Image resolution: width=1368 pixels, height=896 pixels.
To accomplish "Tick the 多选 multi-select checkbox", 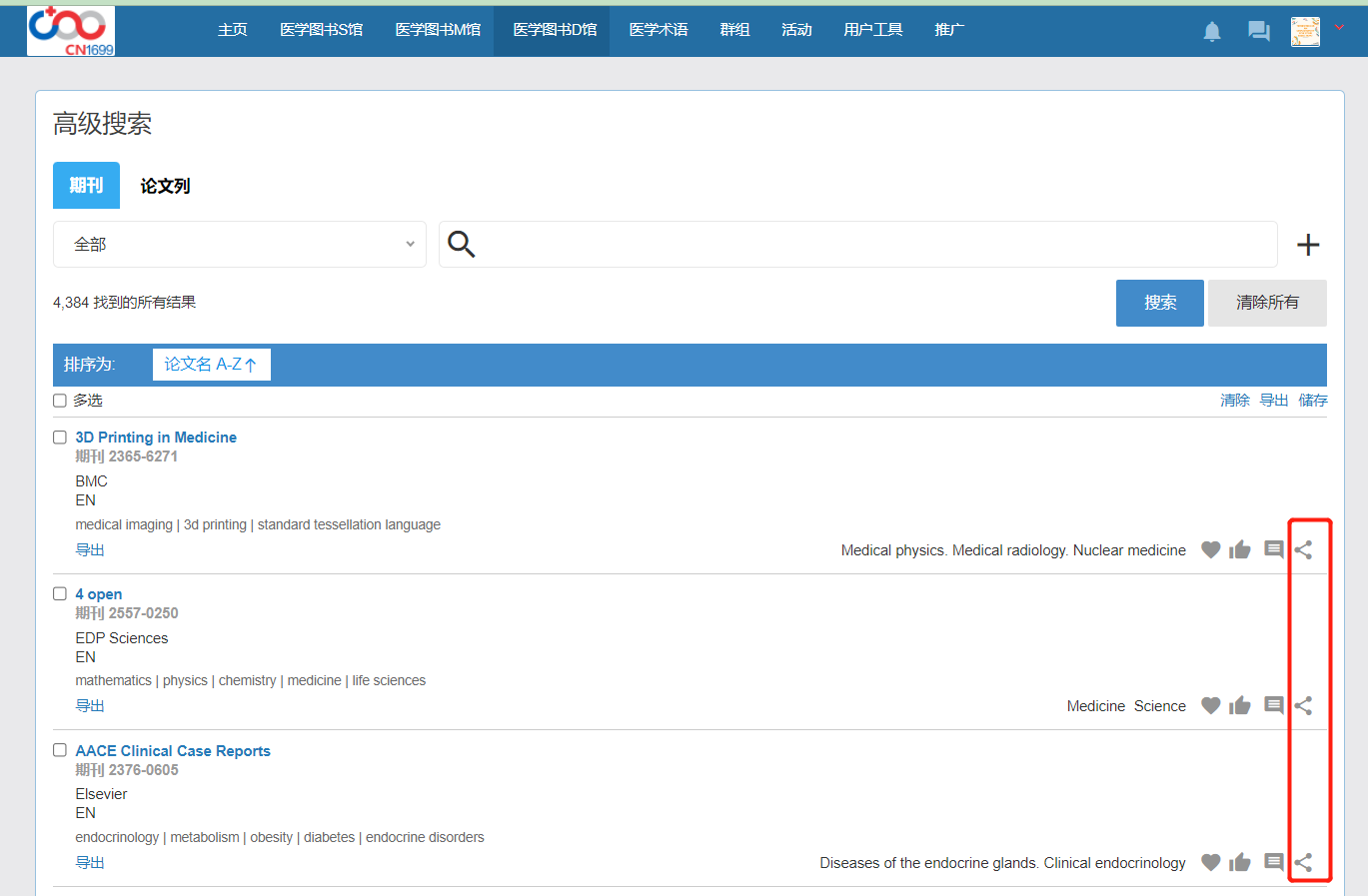I will tap(60, 401).
